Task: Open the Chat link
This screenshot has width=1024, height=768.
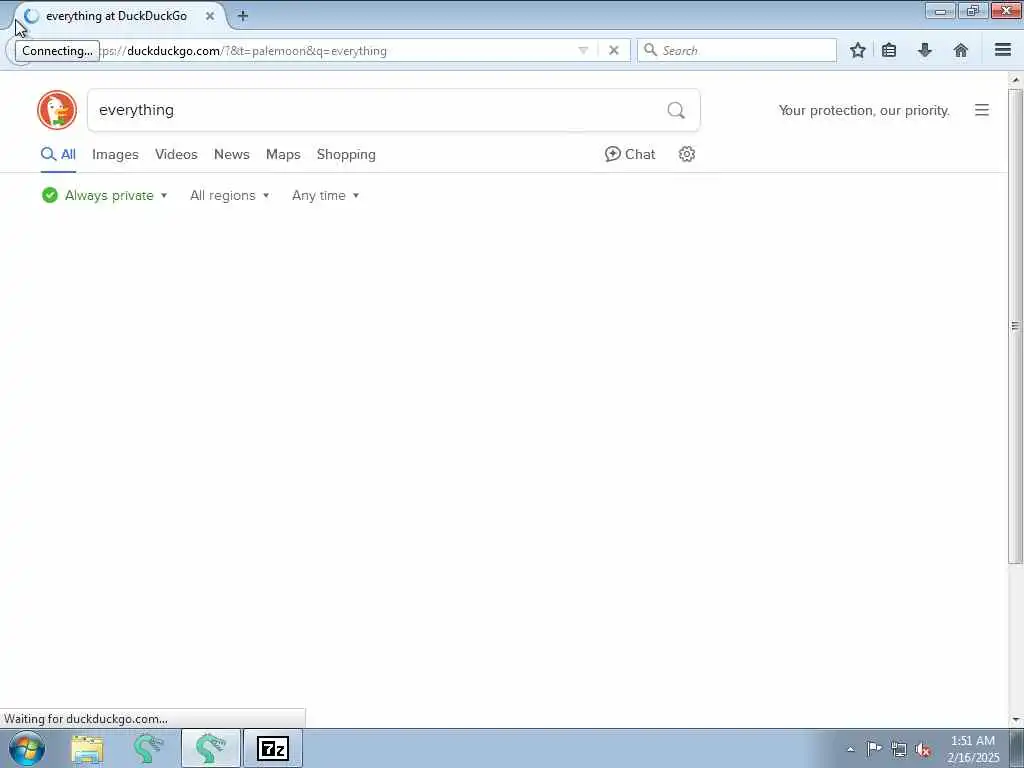Action: click(630, 154)
